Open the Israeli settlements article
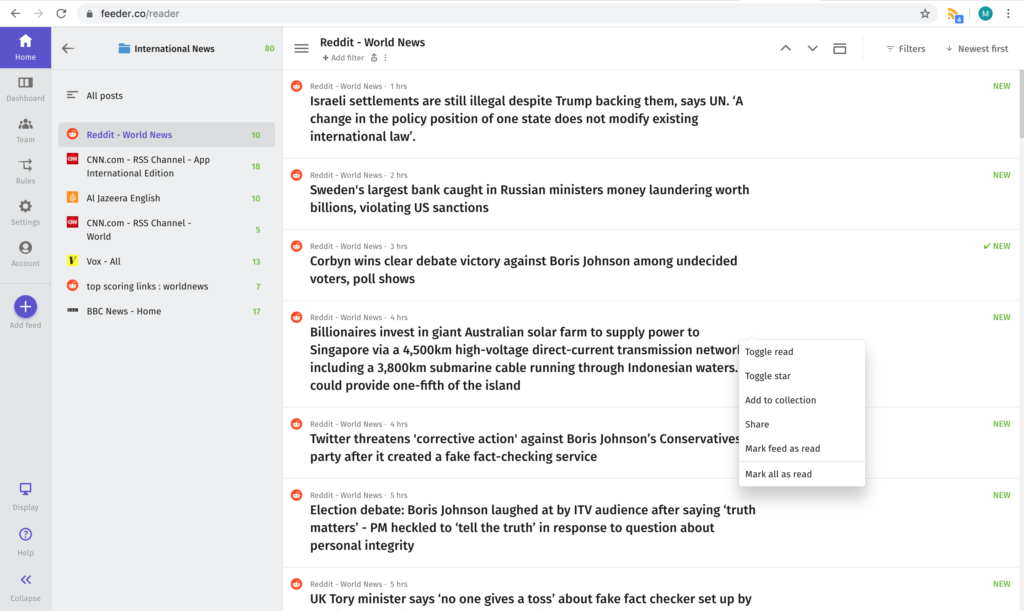The image size is (1024, 611). [x=526, y=119]
